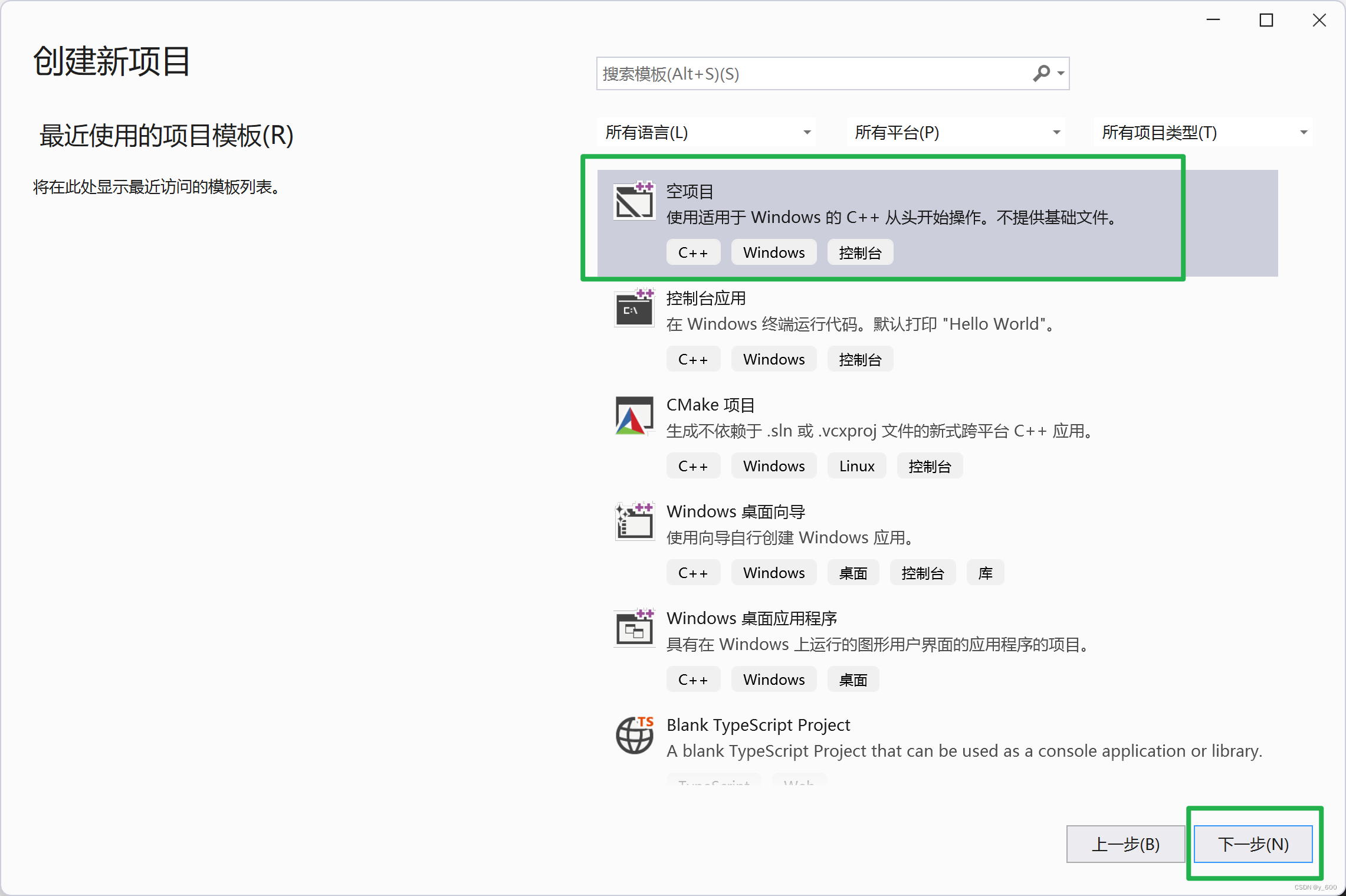1346x896 pixels.
Task: Focus the template search input field
Action: (x=814, y=74)
